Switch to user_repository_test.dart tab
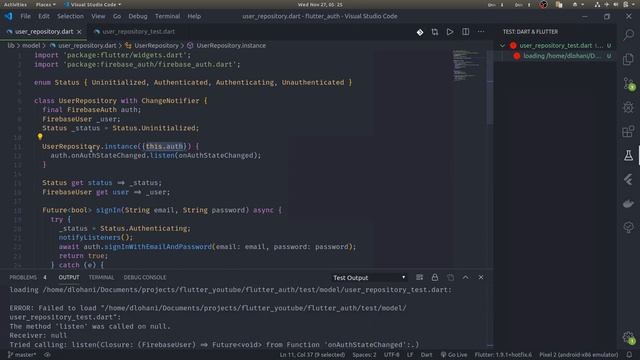The height and width of the screenshot is (360, 640). click(138, 32)
